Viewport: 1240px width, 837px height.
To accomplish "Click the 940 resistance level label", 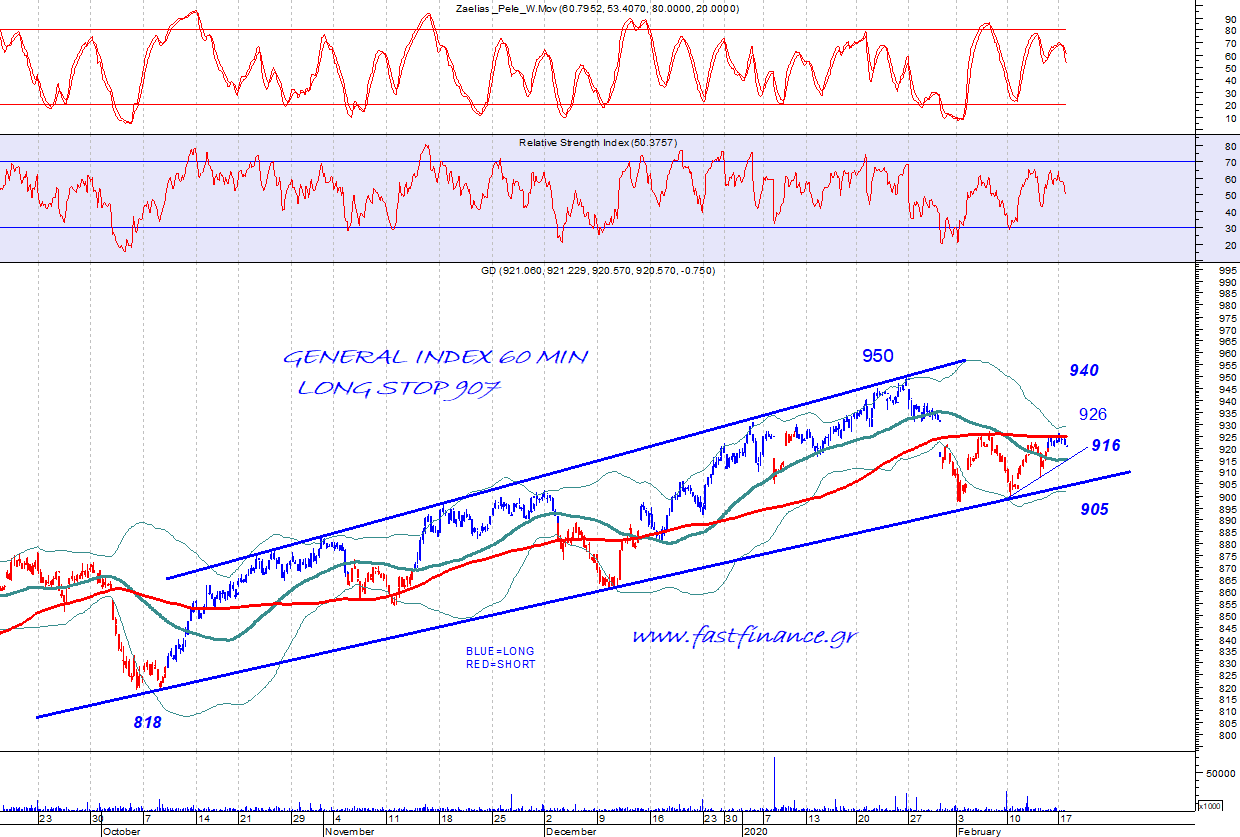I will tap(1082, 371).
